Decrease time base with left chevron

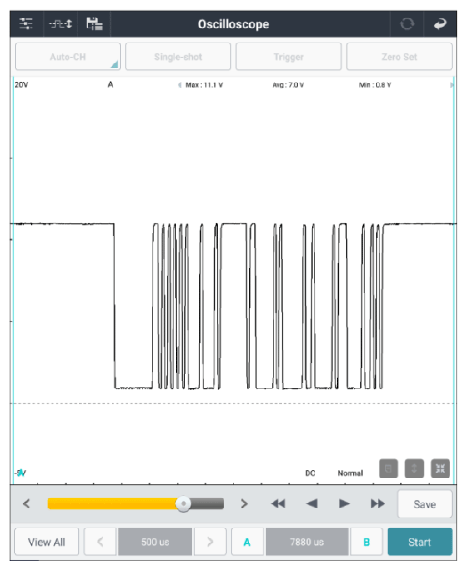(100, 542)
